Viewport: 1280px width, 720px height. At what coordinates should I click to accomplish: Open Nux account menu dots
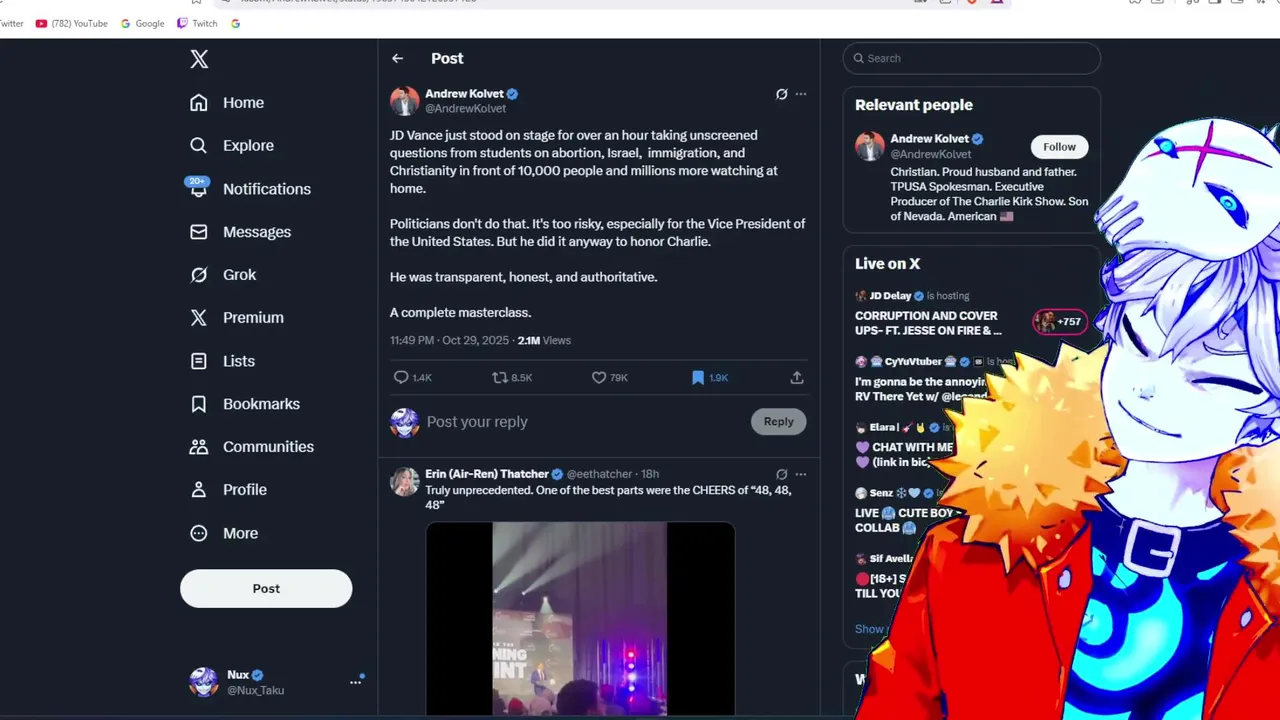click(x=355, y=682)
